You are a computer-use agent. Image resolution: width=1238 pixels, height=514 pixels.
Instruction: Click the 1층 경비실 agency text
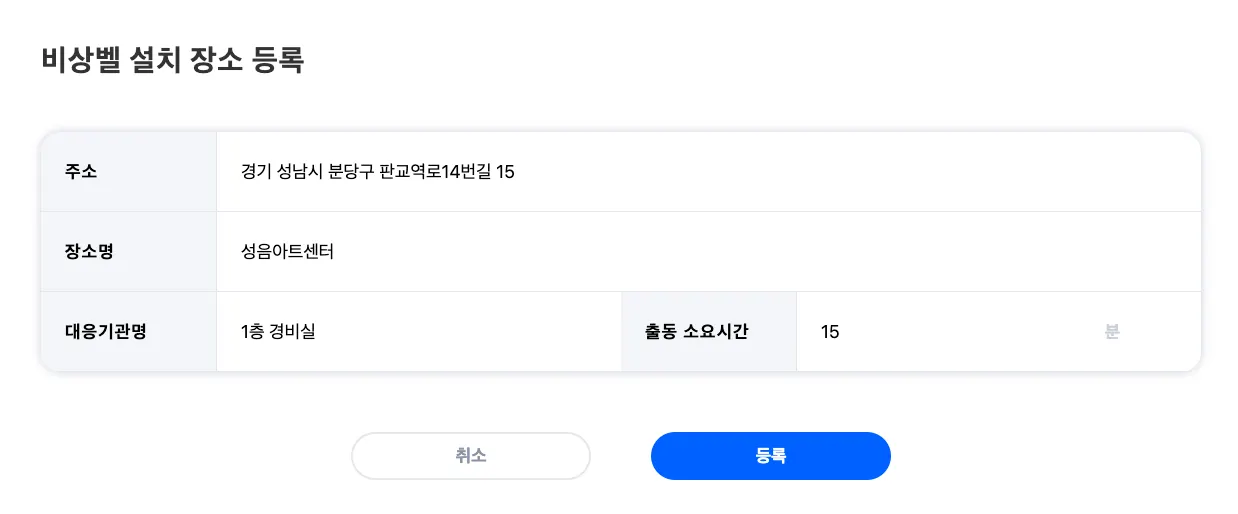(278, 332)
